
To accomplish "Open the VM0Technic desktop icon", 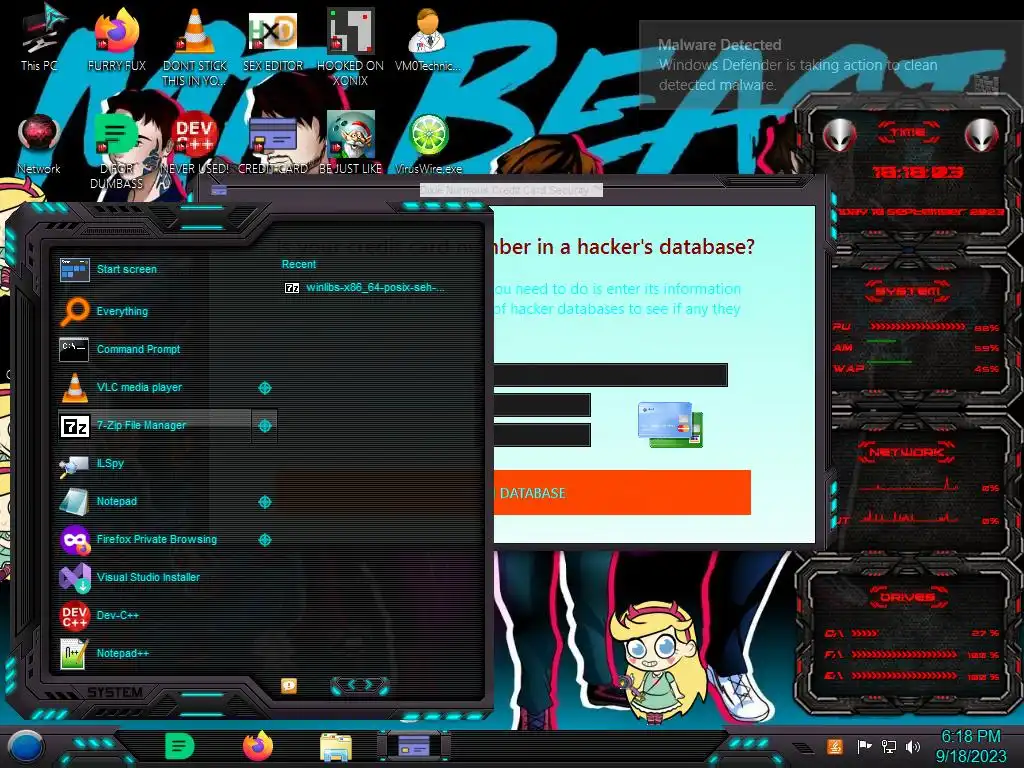I will tap(428, 38).
